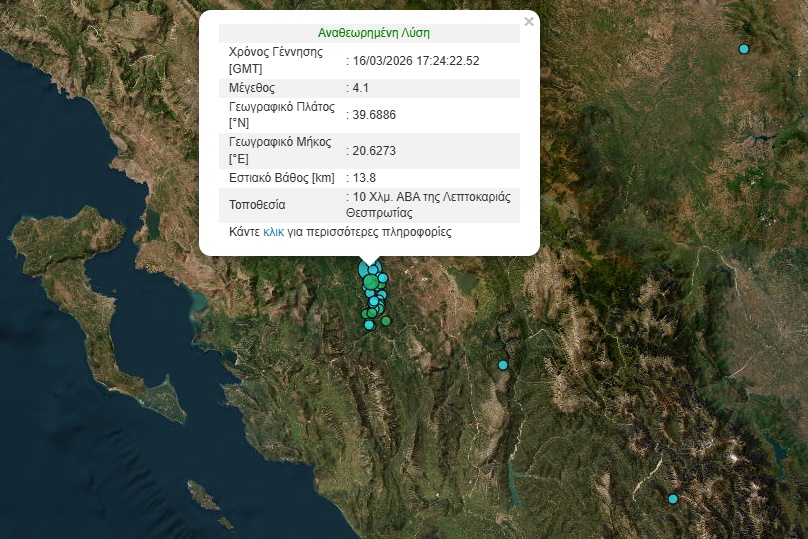808x539 pixels.
Task: Select the cyan marker at the bottom-right of the map
Action: click(673, 499)
